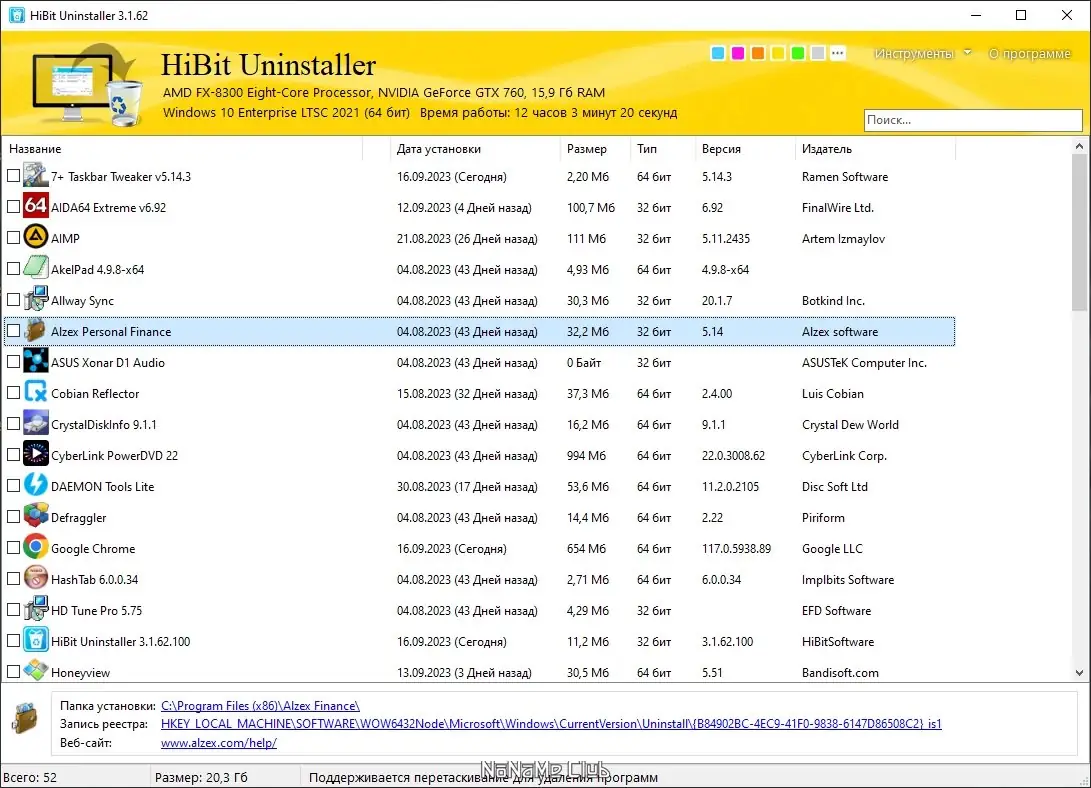Enable the Cobian Reflector checkbox

click(x=13, y=393)
